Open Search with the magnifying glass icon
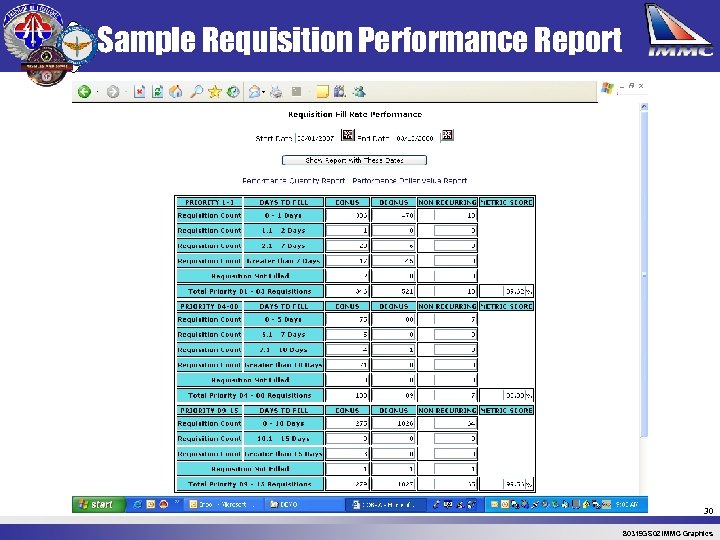The image size is (720, 540). 197,92
